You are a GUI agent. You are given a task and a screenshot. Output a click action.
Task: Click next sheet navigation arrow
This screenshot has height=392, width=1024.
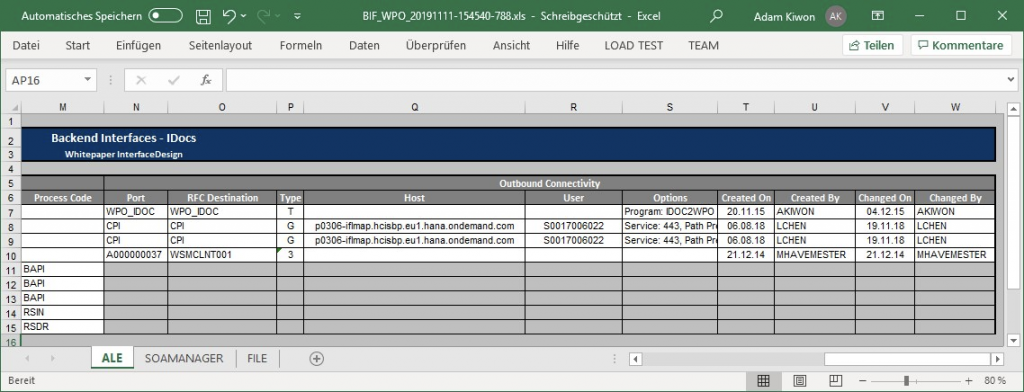pyautogui.click(x=52, y=359)
